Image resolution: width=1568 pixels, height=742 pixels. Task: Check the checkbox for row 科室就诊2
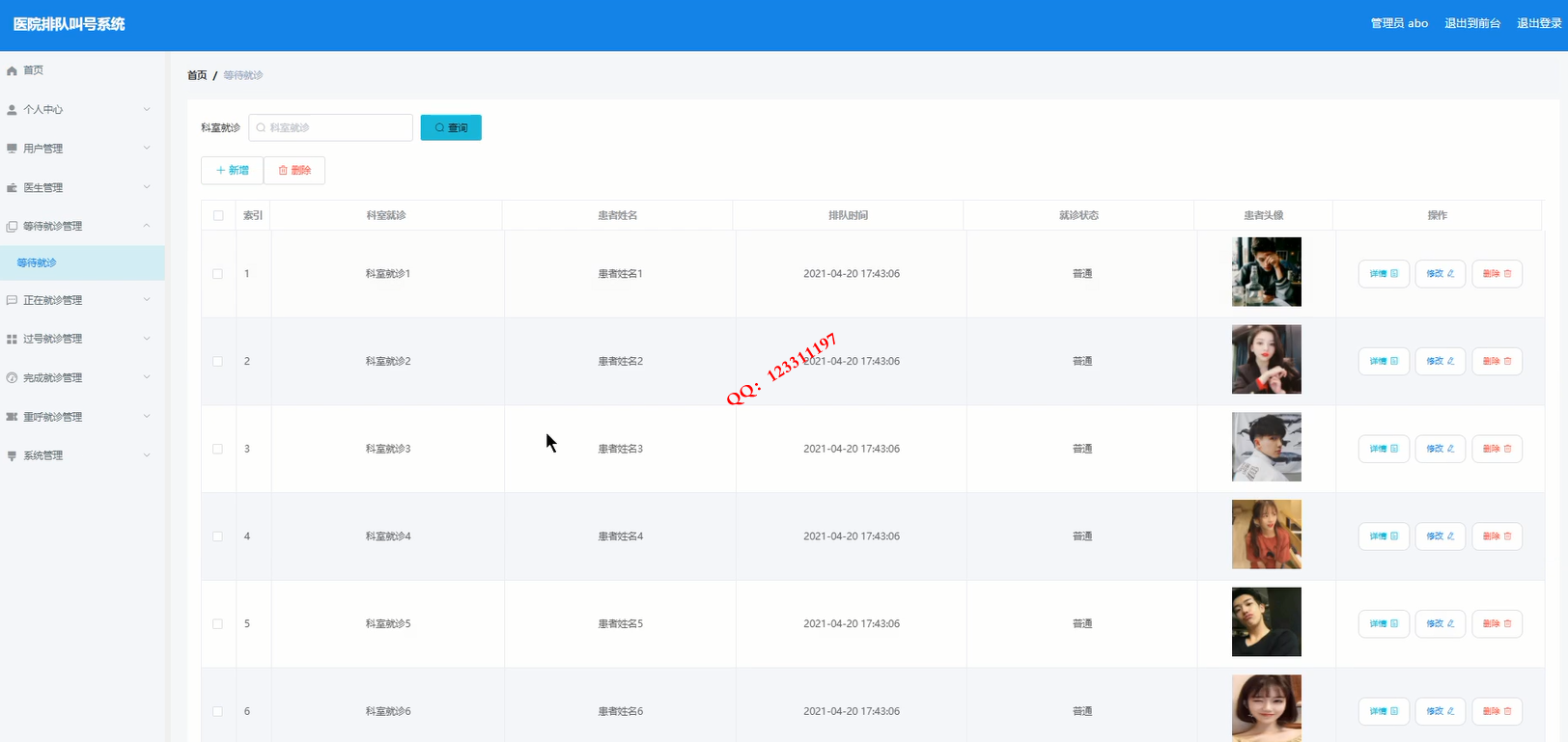click(217, 362)
